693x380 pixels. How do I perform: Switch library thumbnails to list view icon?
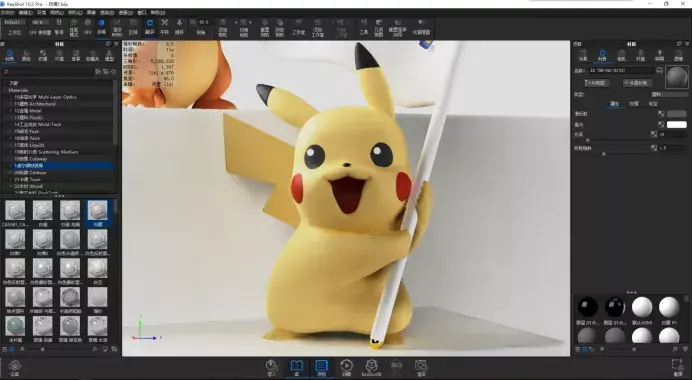coord(5,349)
